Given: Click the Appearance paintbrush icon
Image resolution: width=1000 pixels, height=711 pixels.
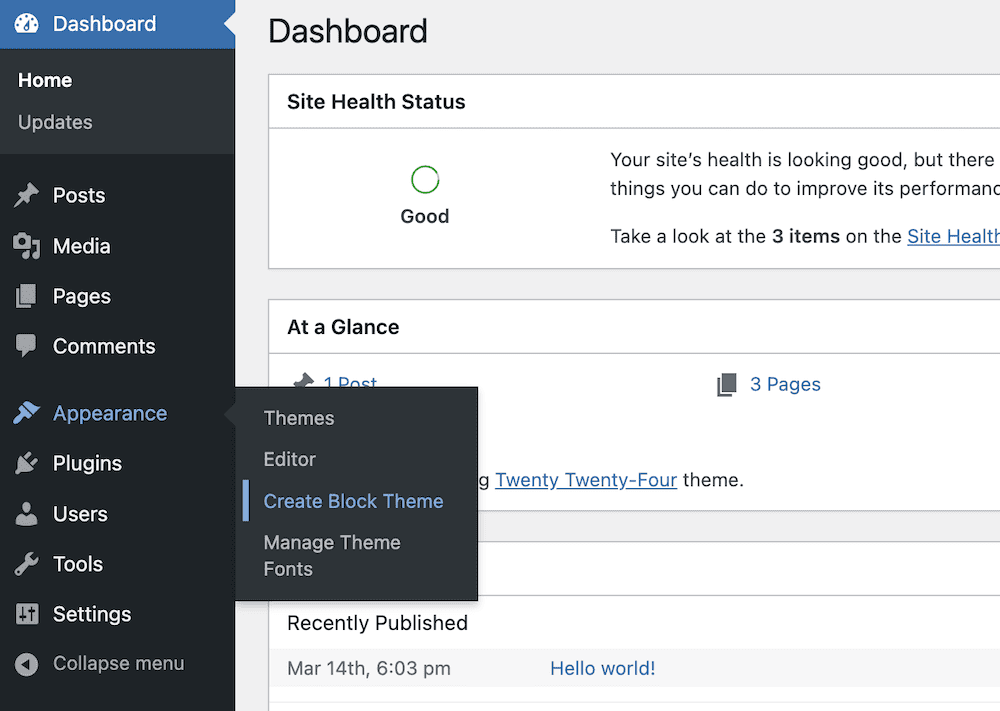Looking at the screenshot, I should [x=27, y=414].
